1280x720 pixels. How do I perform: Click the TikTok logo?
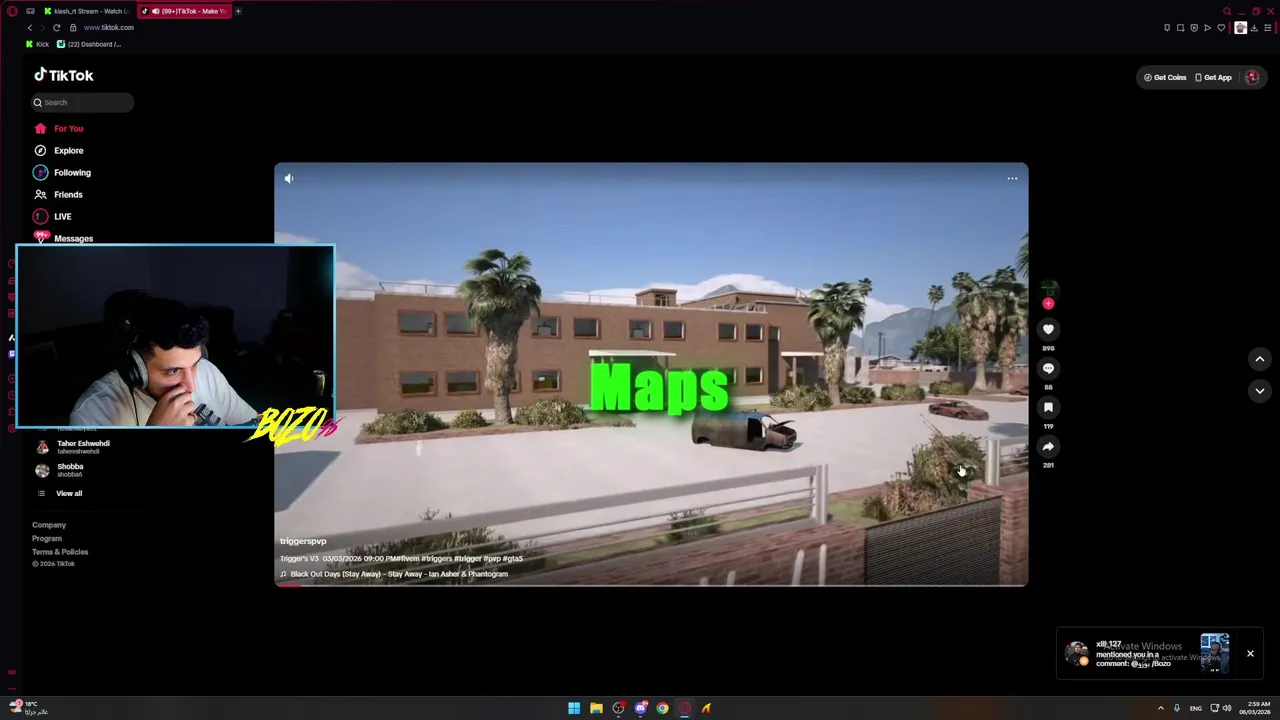(64, 75)
